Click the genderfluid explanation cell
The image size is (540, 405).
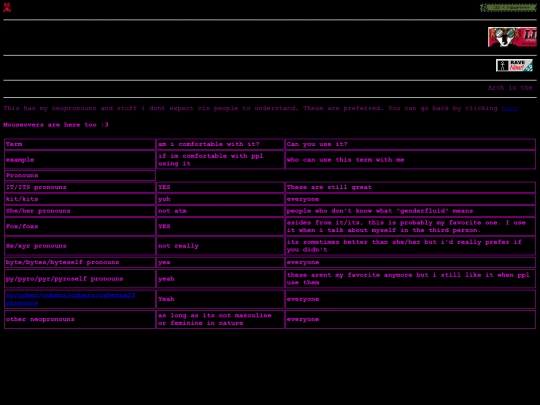tap(411, 211)
